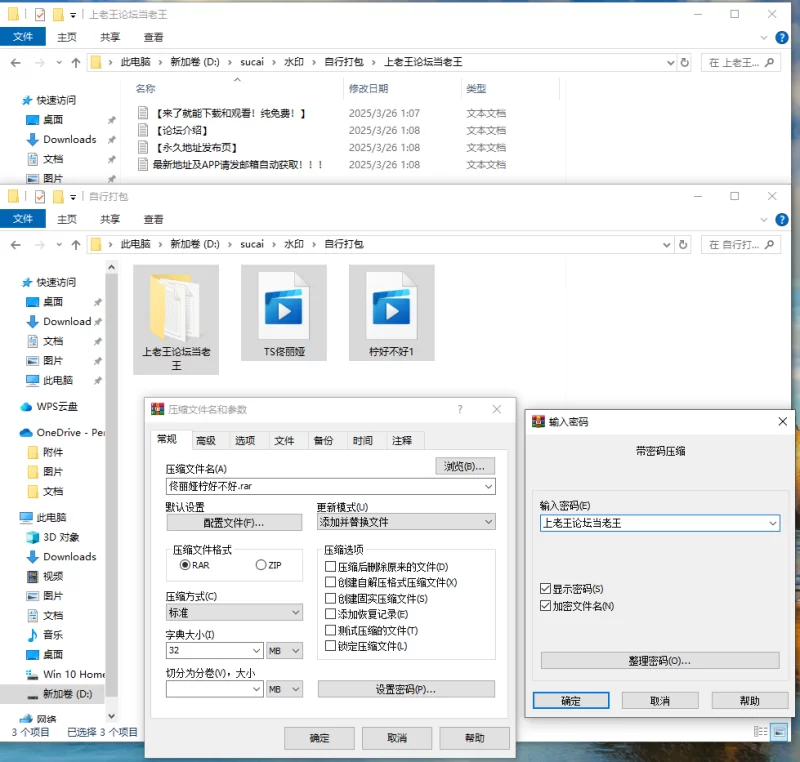Image resolution: width=800 pixels, height=762 pixels.
Task: Go up one level in 自行打包 window
Action: pyautogui.click(x=76, y=245)
